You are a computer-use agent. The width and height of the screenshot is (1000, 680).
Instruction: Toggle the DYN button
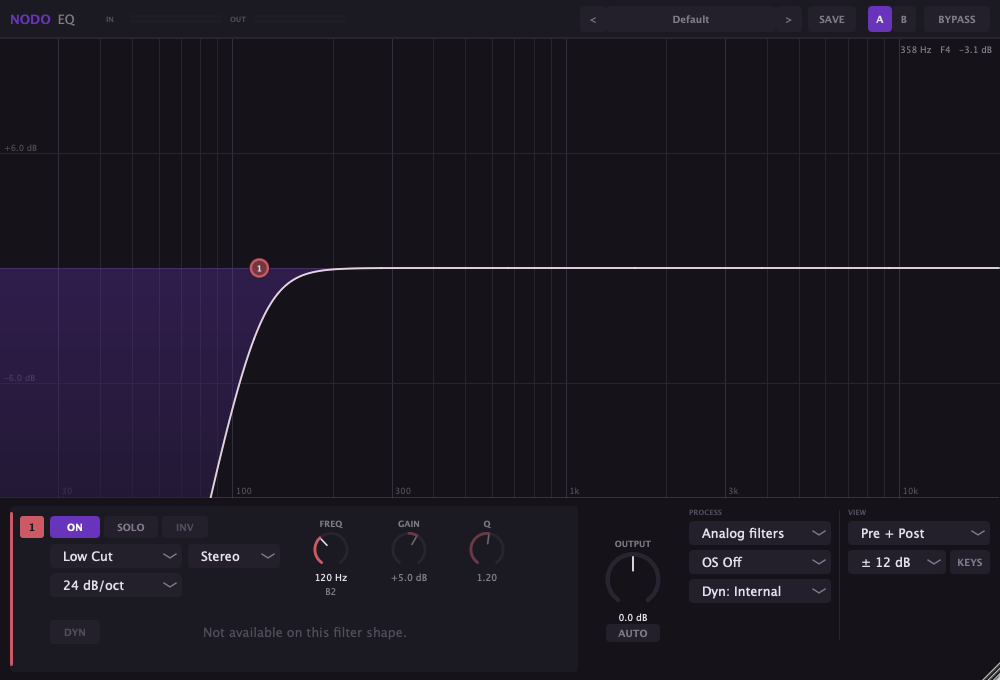tap(75, 632)
